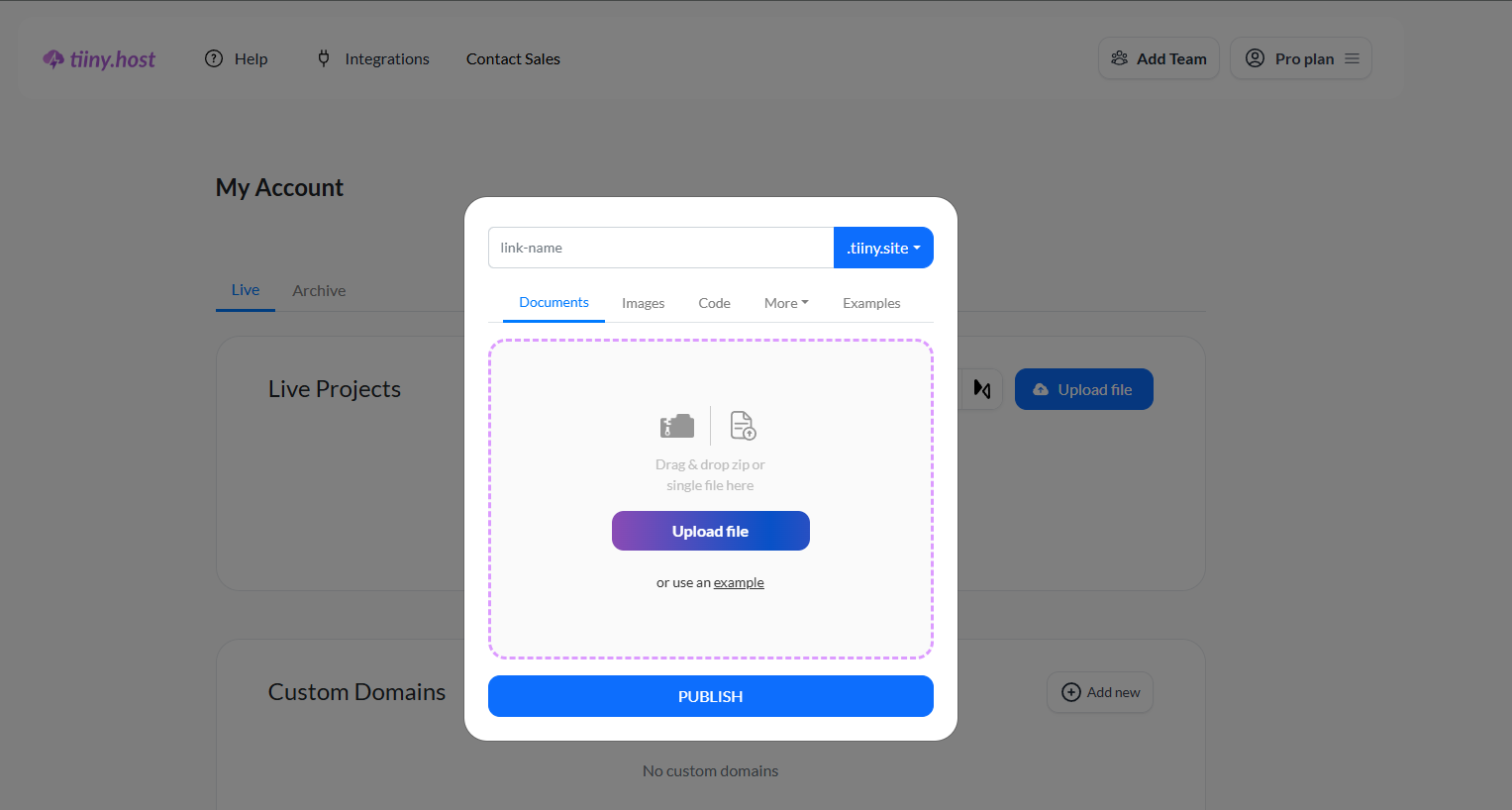
Task: Click the single file upload document icon
Action: (743, 426)
